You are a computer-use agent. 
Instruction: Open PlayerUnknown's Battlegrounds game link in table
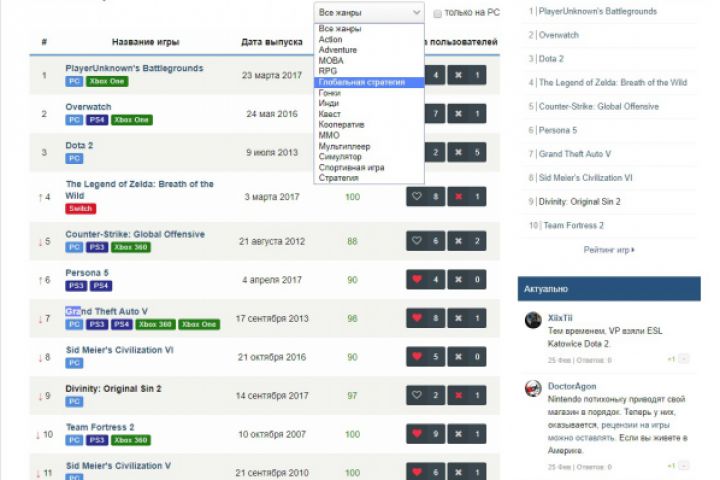(134, 68)
